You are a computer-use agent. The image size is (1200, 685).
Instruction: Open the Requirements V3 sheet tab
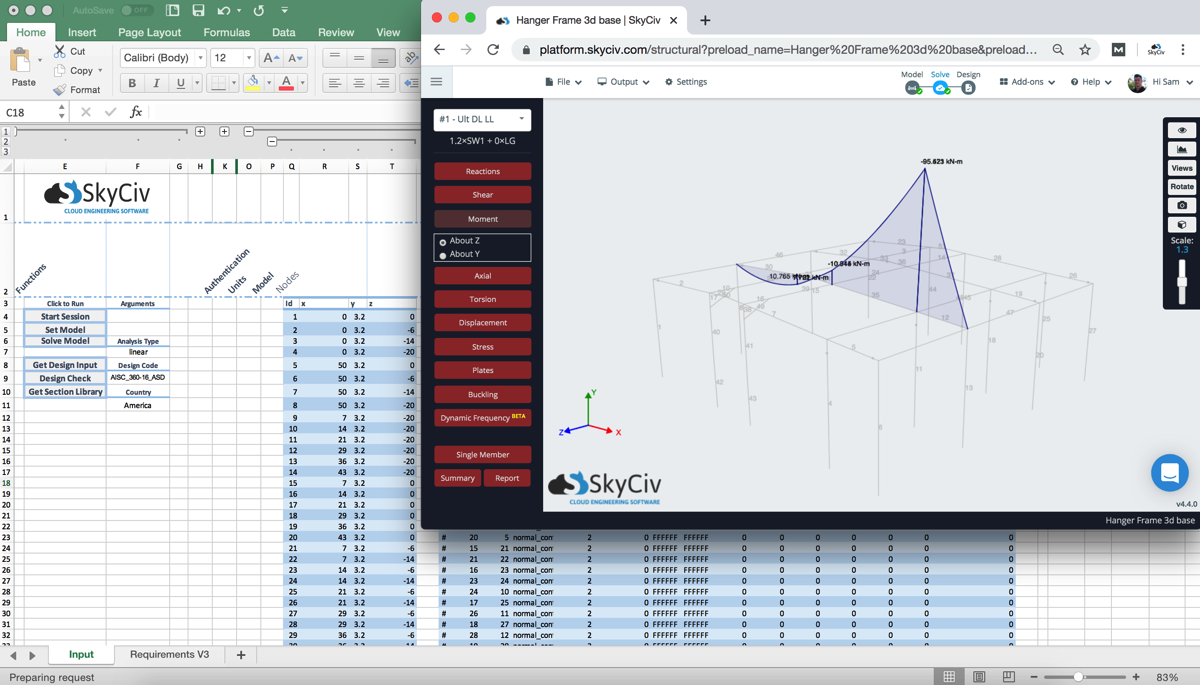point(169,655)
